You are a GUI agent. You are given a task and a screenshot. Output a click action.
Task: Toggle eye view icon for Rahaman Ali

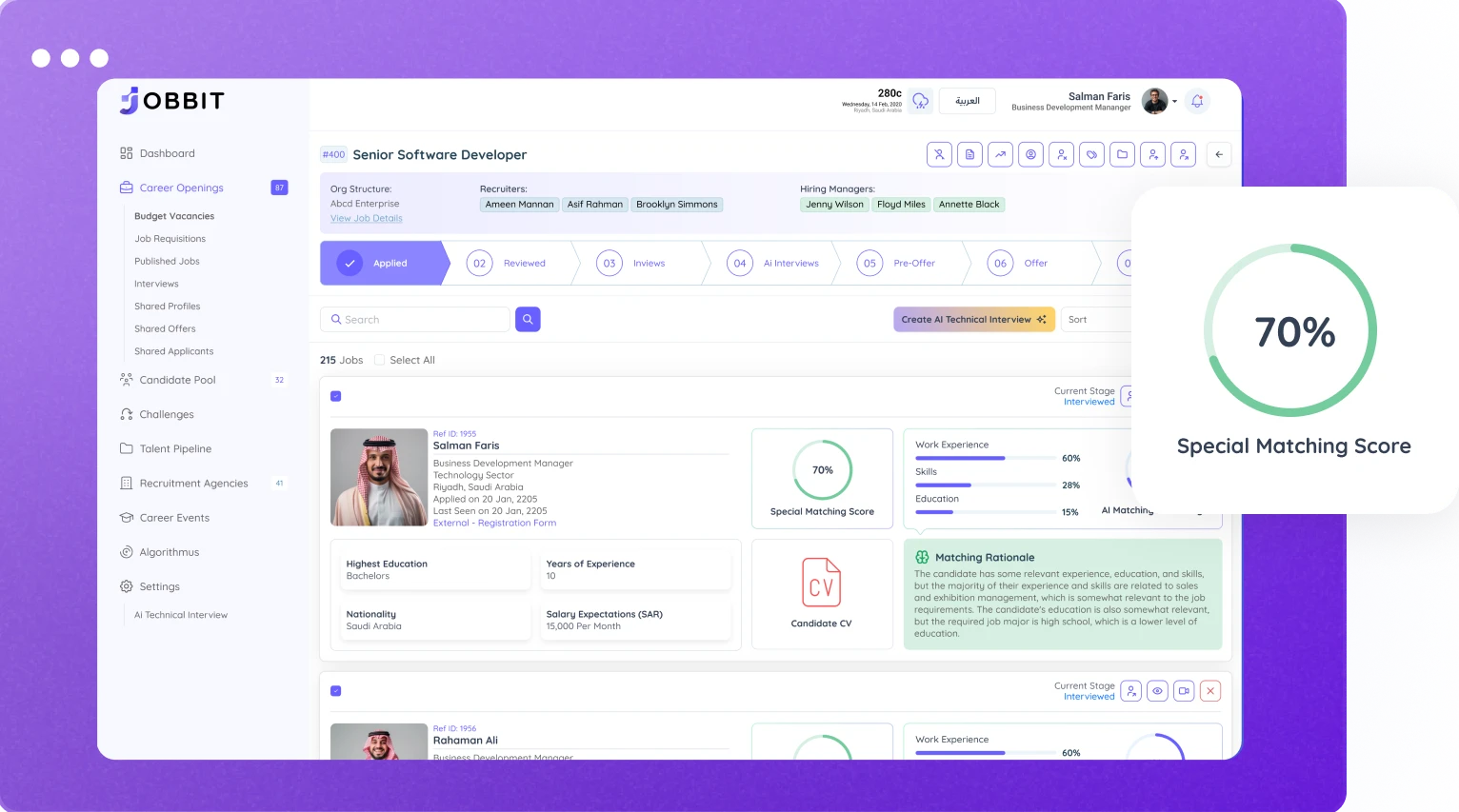tap(1157, 691)
